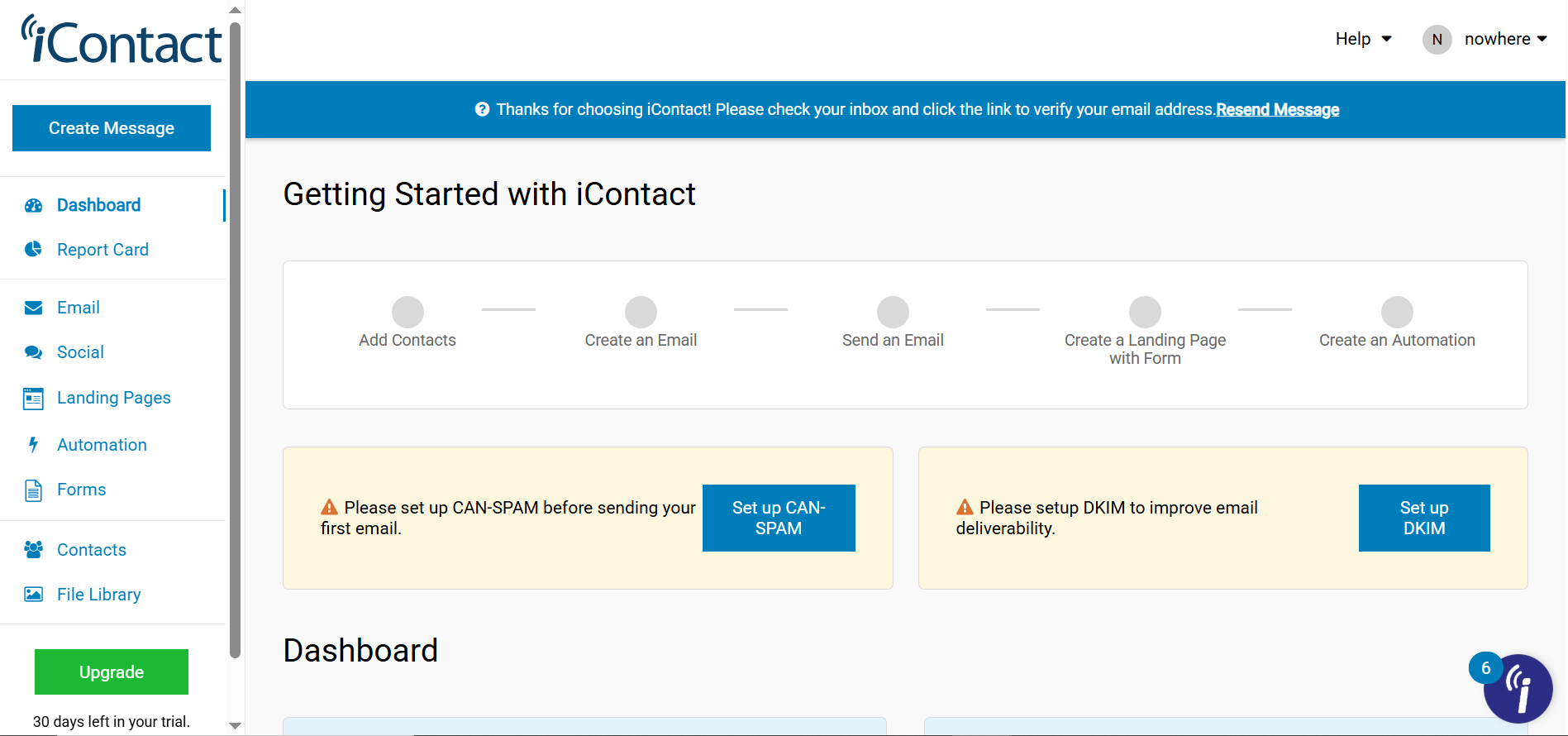The width and height of the screenshot is (1568, 736).
Task: Click the Forms document icon
Action: click(33, 490)
